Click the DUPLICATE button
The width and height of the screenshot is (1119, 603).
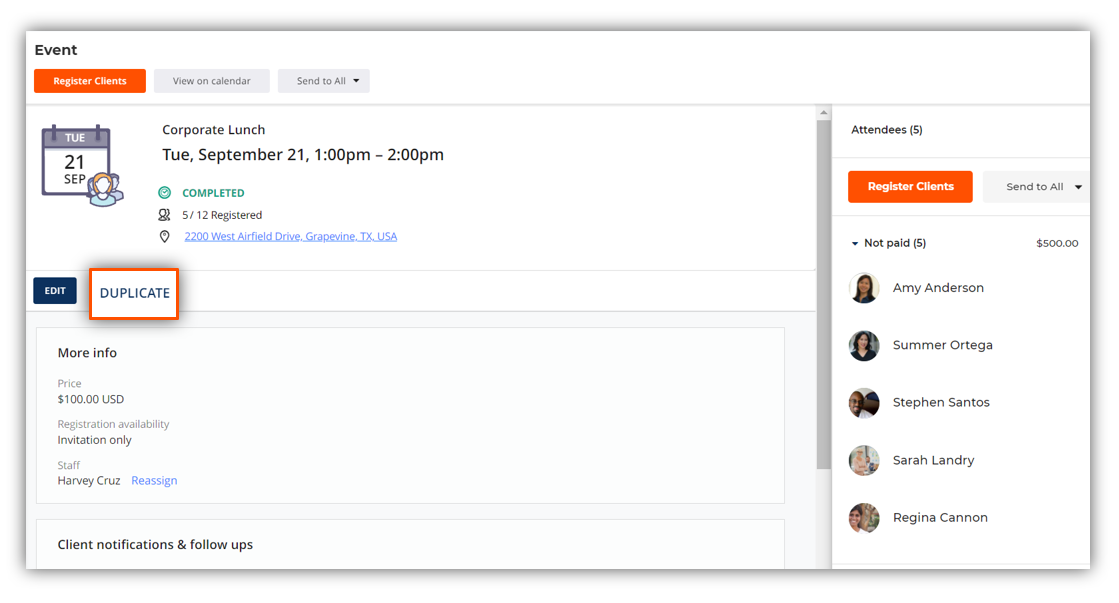[134, 293]
